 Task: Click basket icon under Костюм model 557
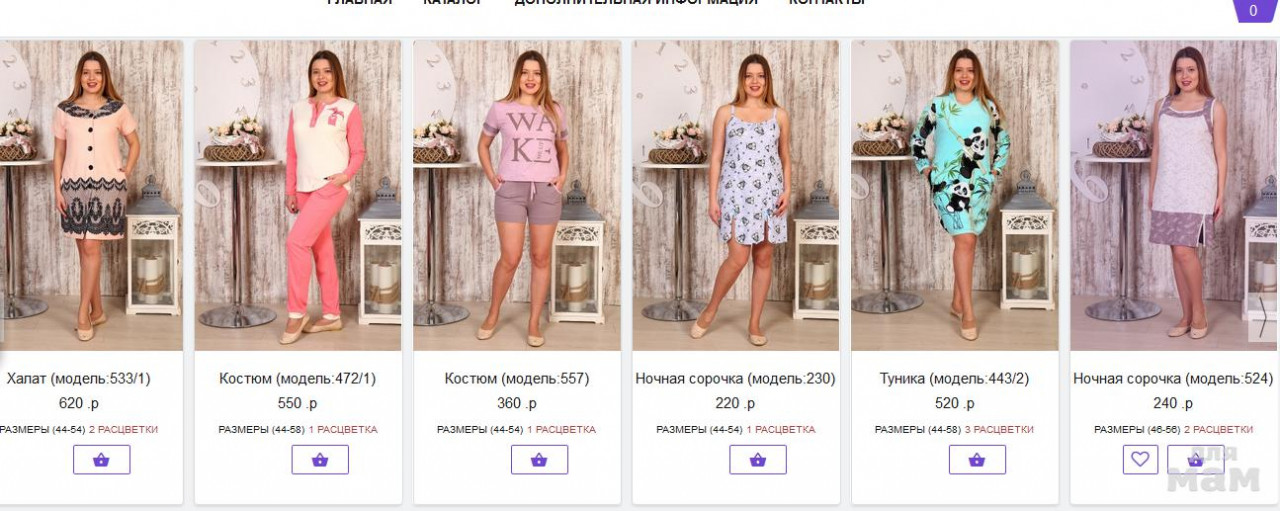539,460
